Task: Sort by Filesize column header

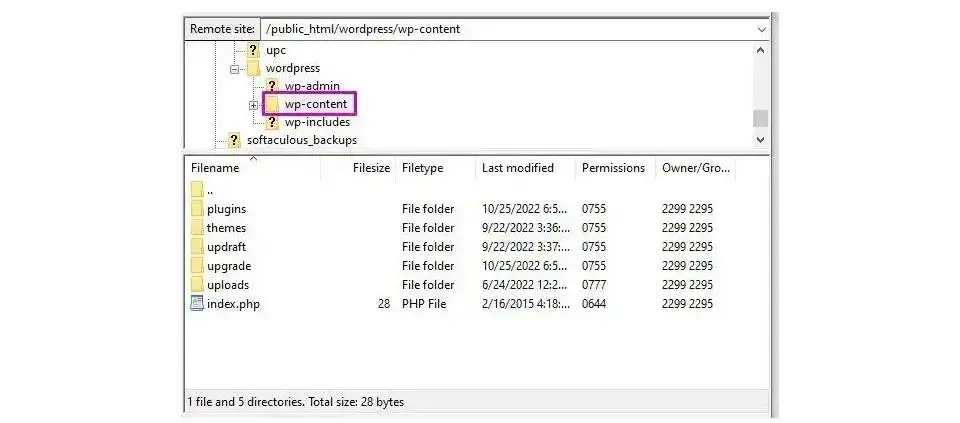Action: (x=371, y=168)
